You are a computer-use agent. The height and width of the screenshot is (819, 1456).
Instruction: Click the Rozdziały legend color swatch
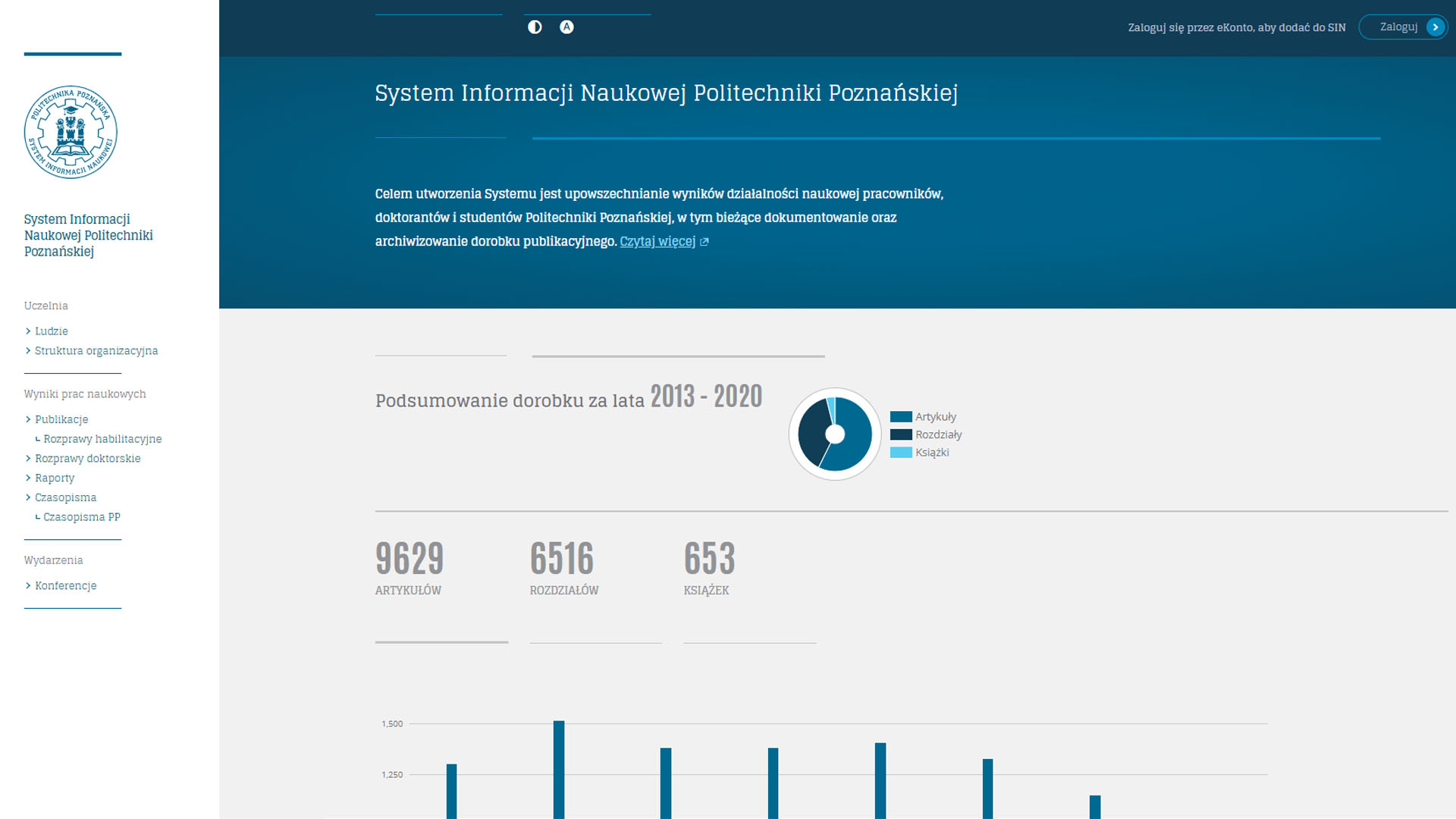pyautogui.click(x=901, y=435)
